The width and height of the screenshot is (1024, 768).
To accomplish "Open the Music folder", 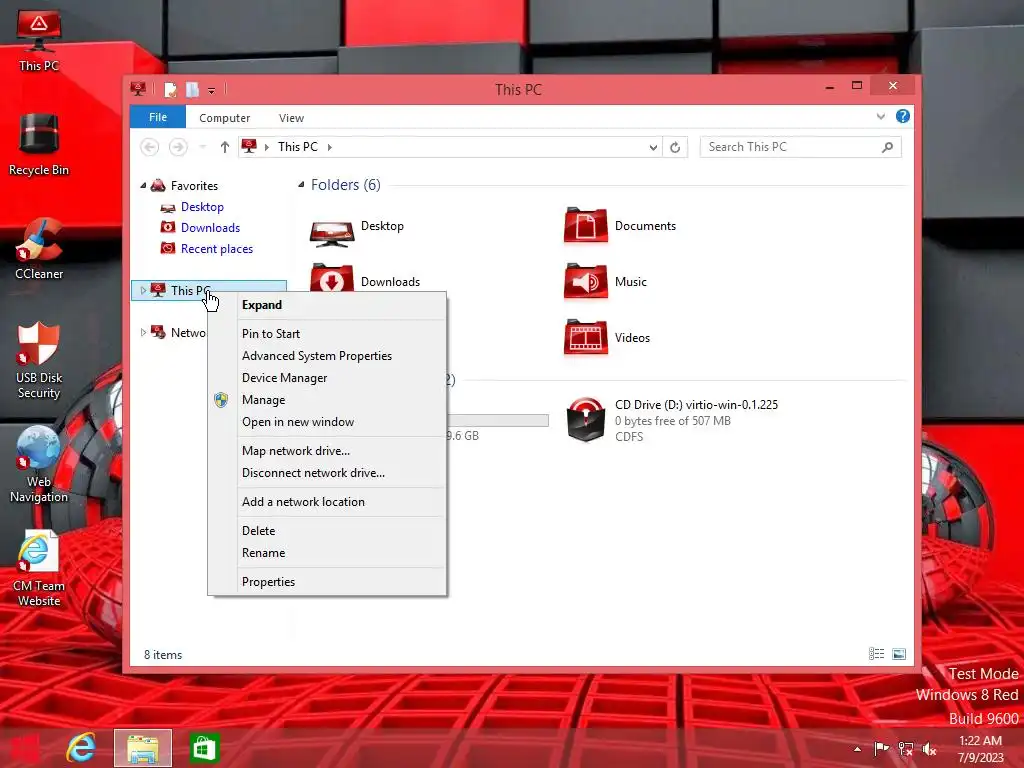I will [605, 282].
